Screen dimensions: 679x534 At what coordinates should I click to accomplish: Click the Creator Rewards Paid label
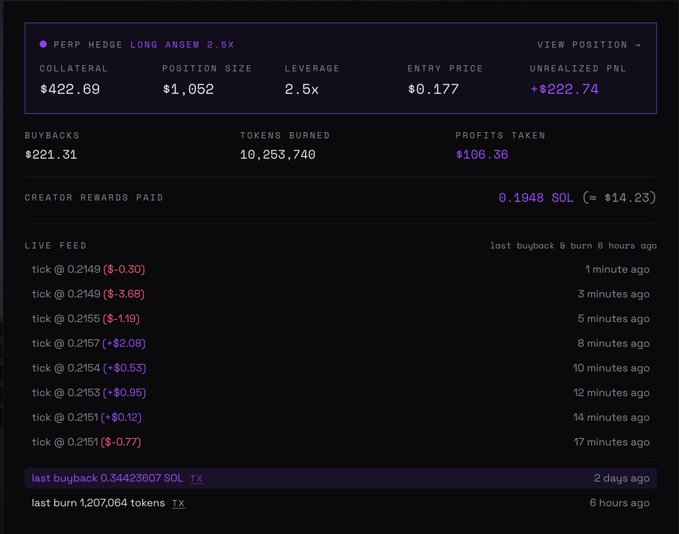(x=94, y=197)
